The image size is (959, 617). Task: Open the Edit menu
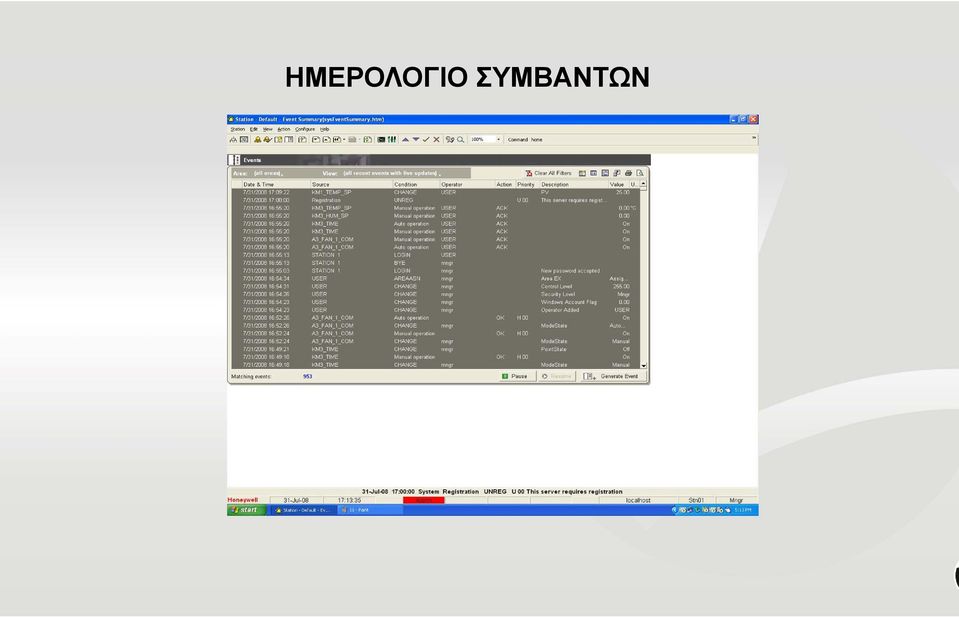coord(254,130)
